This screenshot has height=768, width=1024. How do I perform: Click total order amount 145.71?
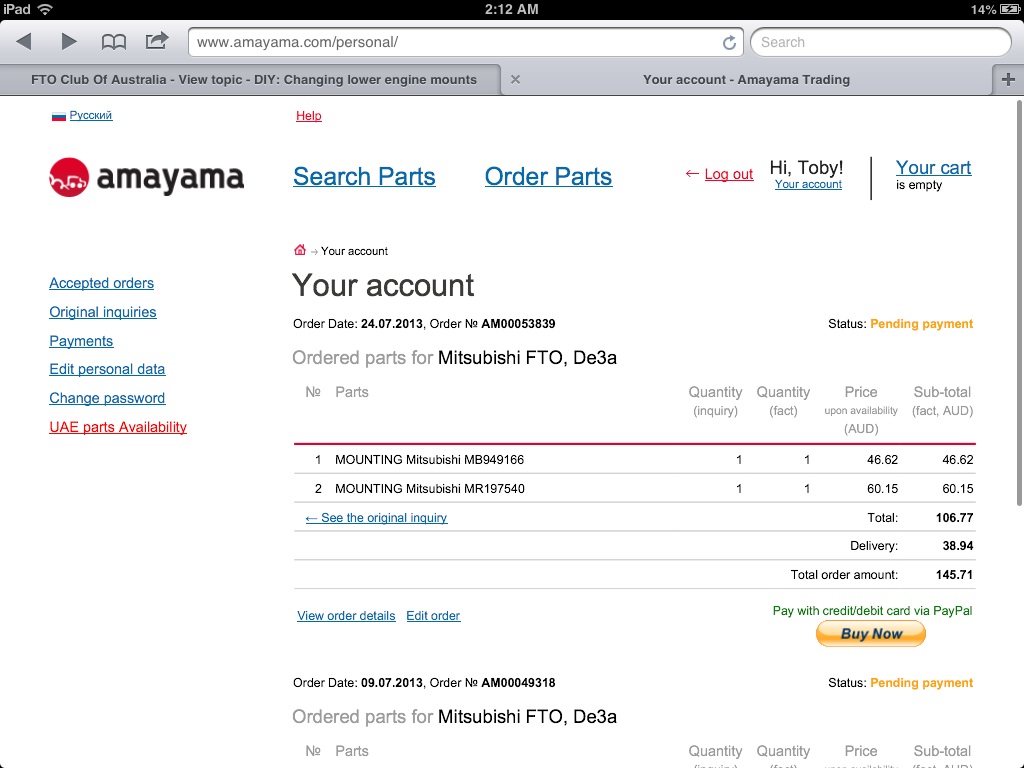[x=954, y=575]
